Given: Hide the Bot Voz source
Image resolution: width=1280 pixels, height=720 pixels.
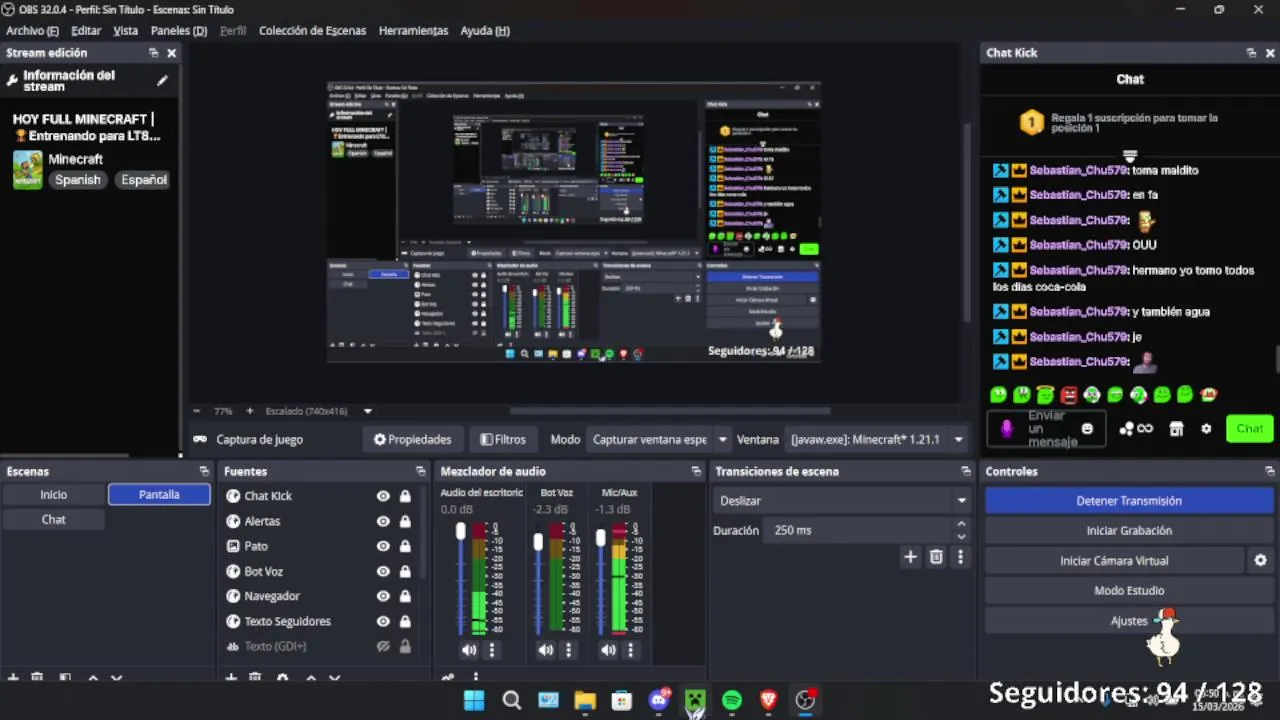Looking at the screenshot, I should (x=383, y=571).
